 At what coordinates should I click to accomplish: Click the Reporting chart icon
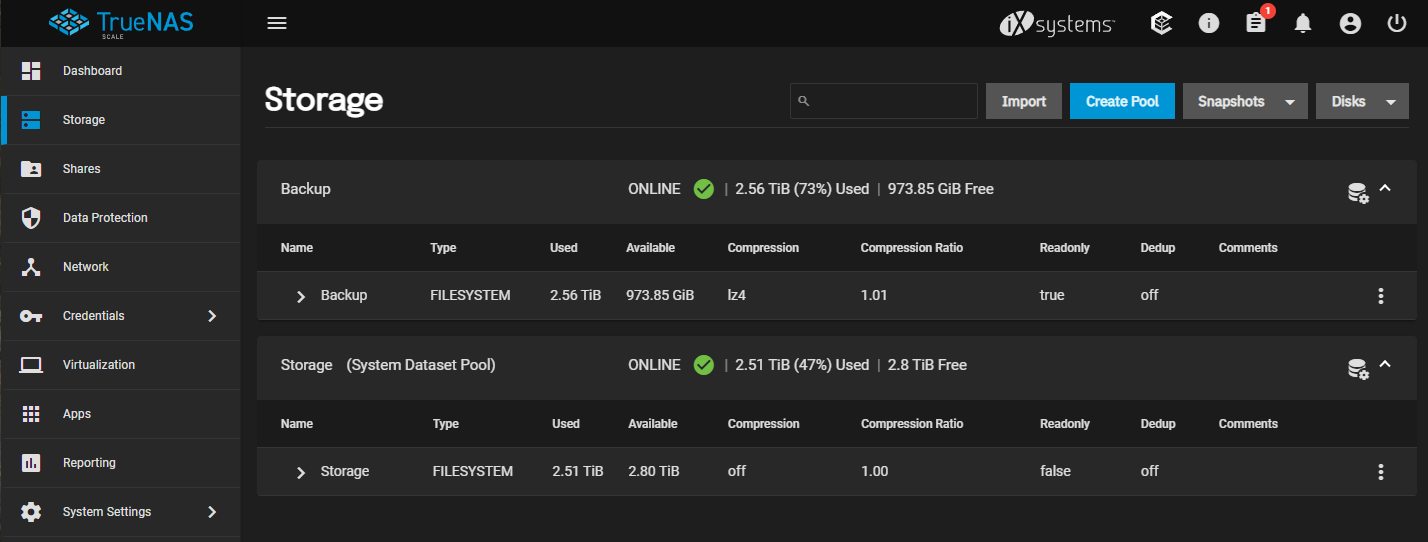[x=31, y=463]
